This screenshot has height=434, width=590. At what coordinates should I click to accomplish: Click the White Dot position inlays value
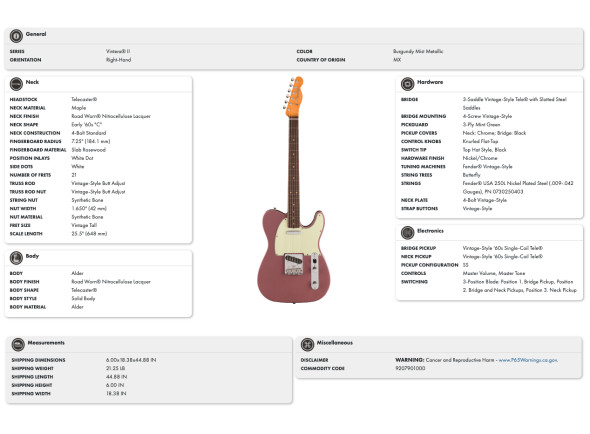pyautogui.click(x=82, y=158)
